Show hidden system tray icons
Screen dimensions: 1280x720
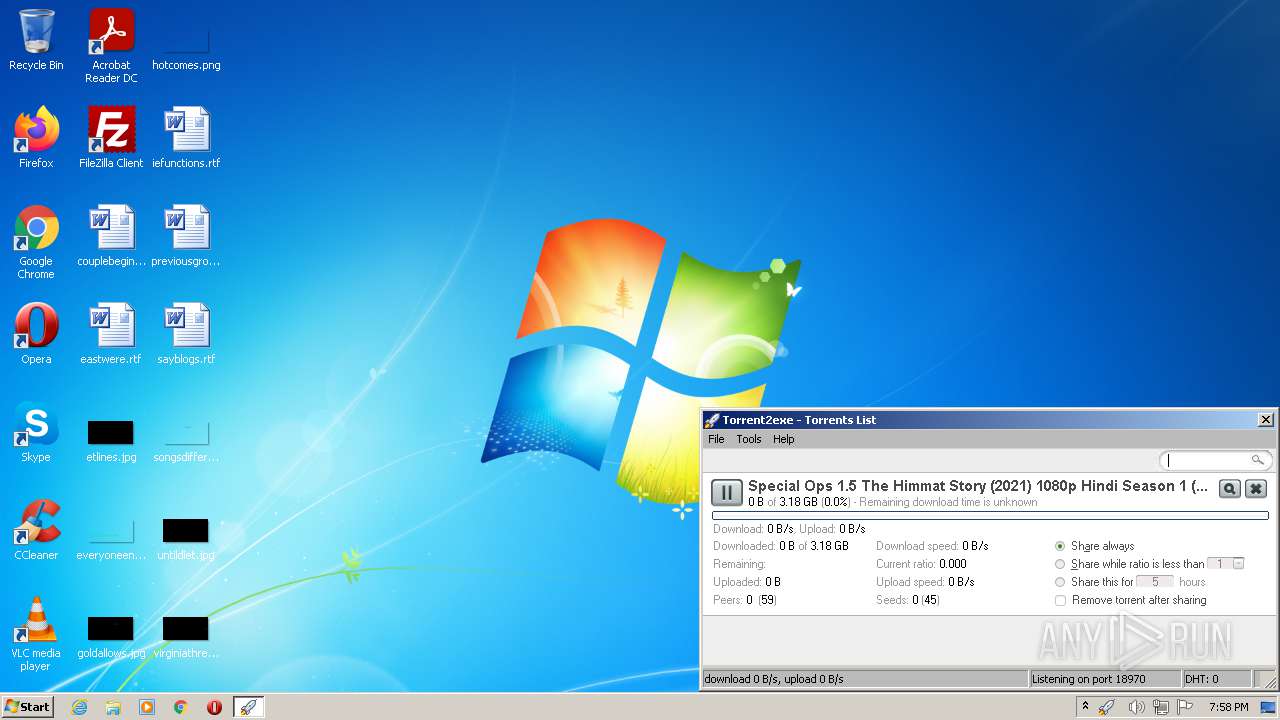pos(1085,707)
